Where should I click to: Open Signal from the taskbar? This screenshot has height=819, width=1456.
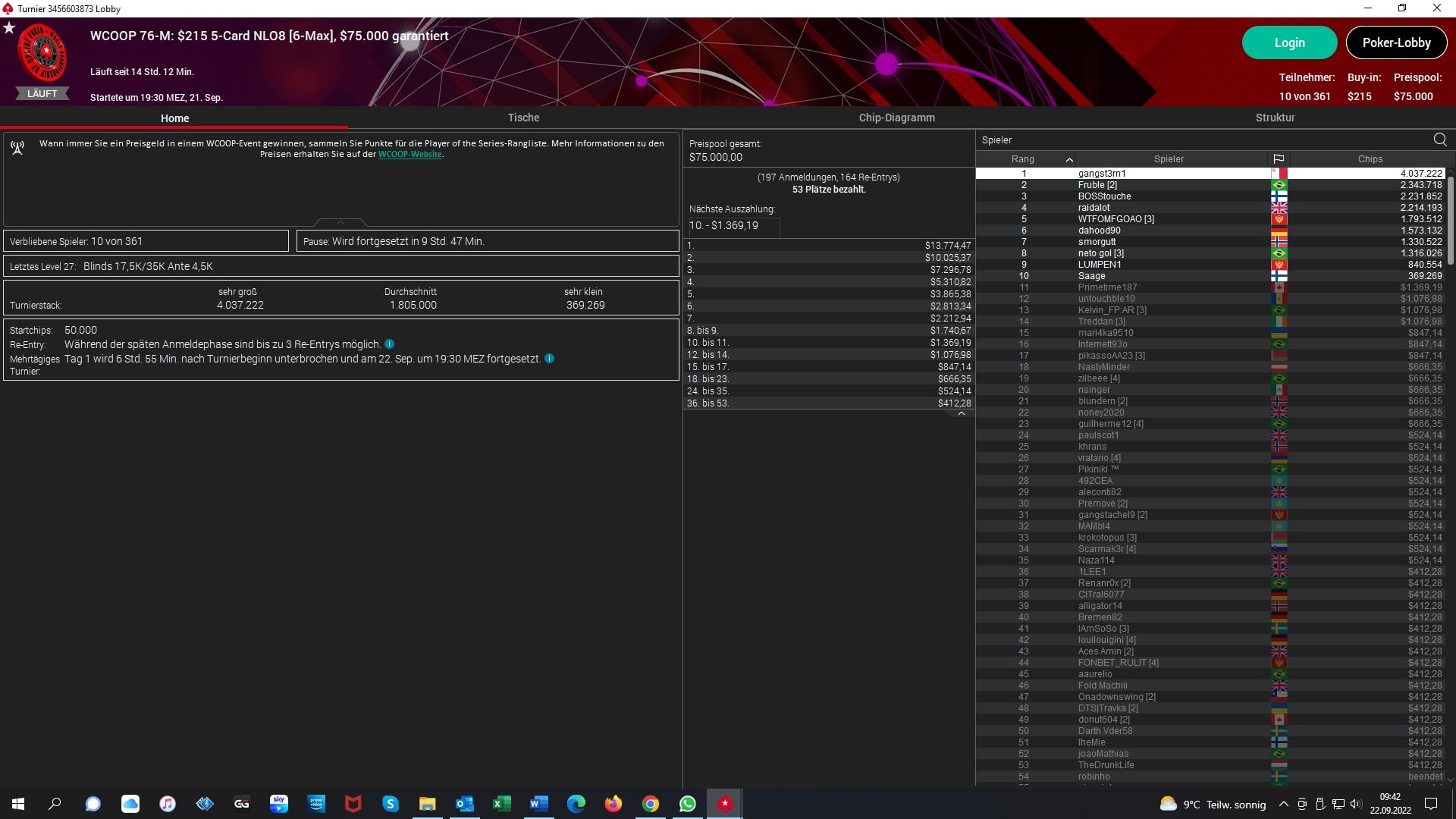click(93, 804)
